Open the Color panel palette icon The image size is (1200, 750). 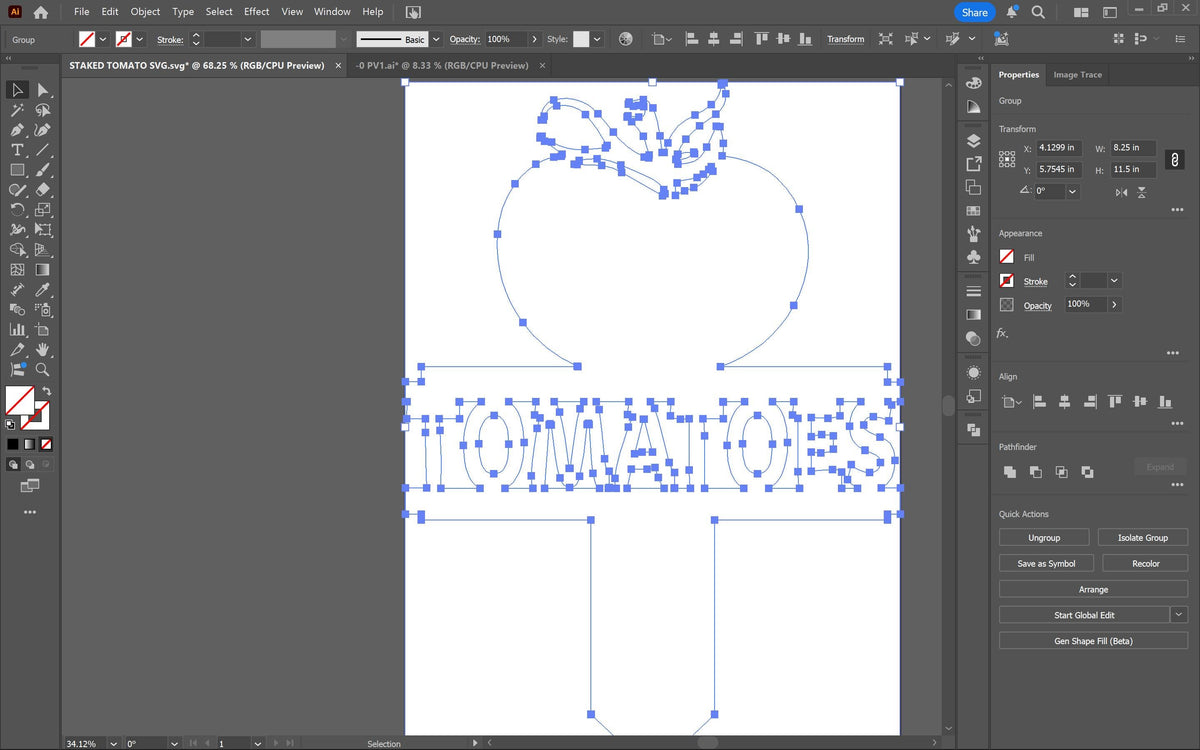974,83
